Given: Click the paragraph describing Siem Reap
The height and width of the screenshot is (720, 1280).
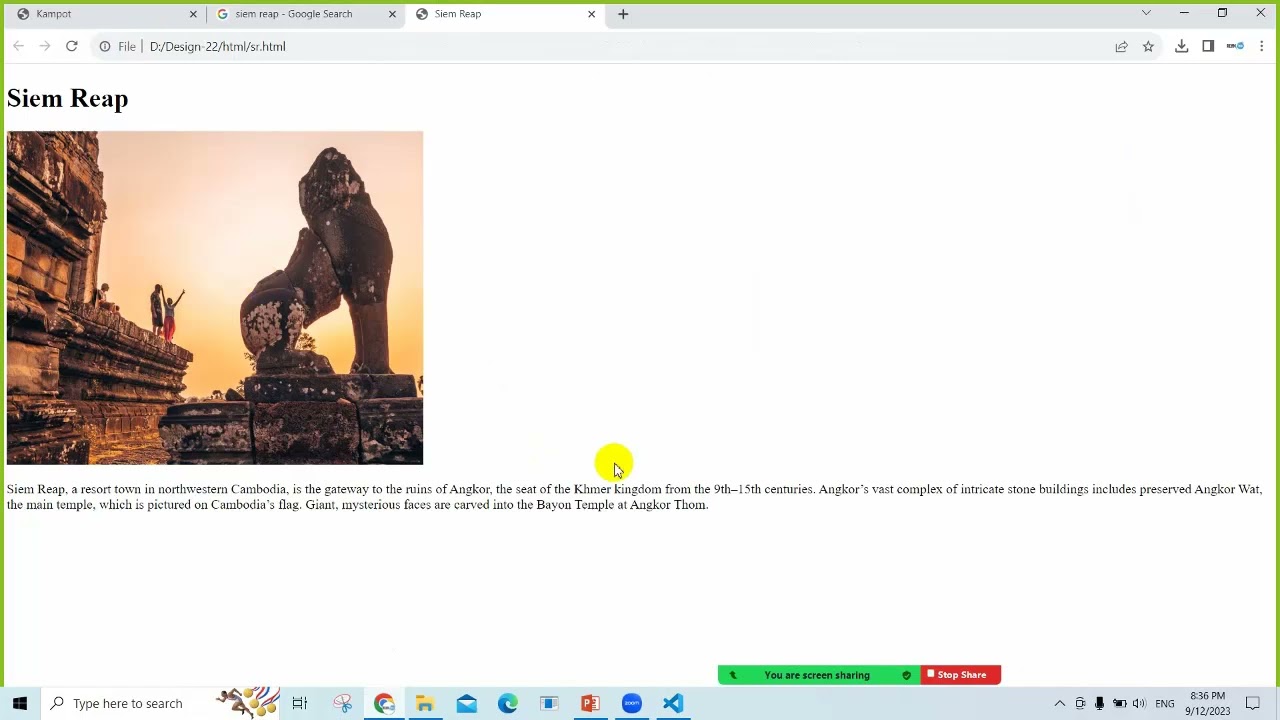Looking at the screenshot, I should [x=634, y=497].
